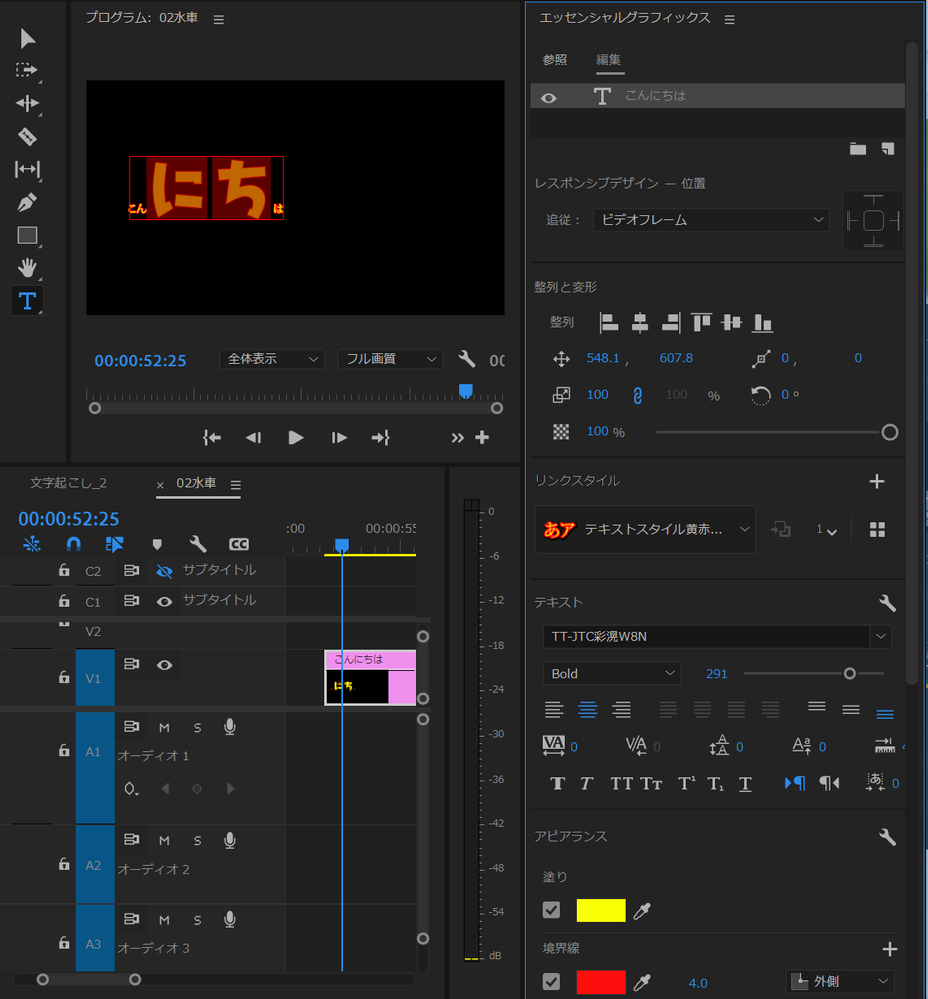Select the Pen tool
The image size is (928, 999).
point(27,202)
